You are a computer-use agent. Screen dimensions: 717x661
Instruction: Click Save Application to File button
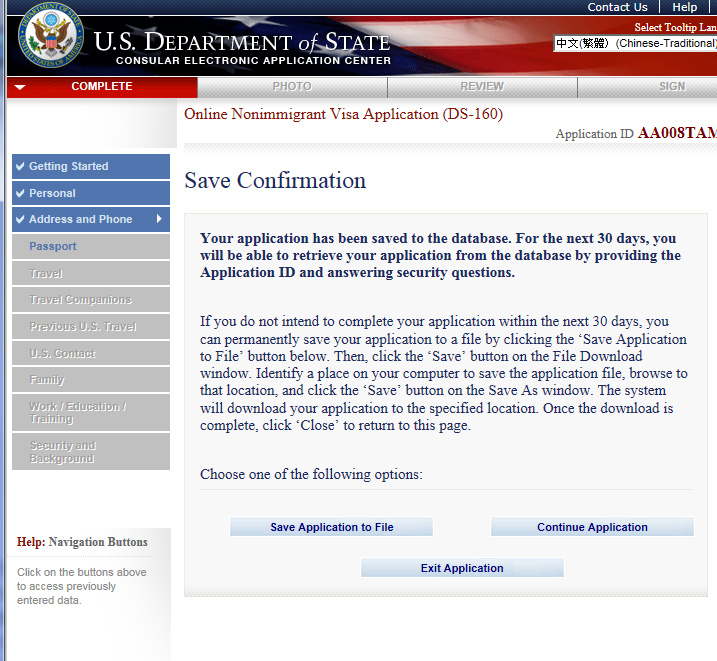[332, 527]
